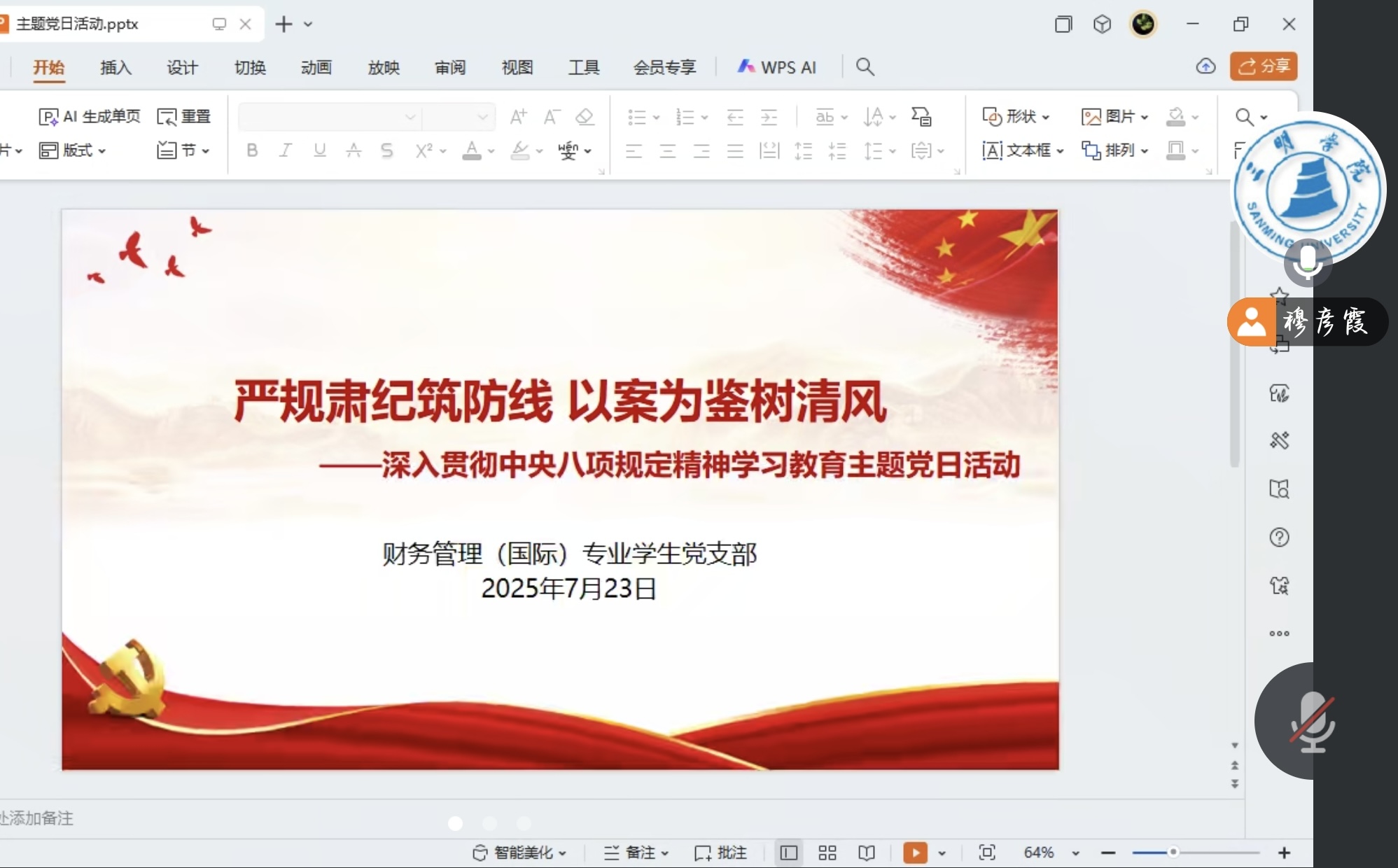Click the text highlight color swatch
The height and width of the screenshot is (868, 1398).
(x=519, y=150)
